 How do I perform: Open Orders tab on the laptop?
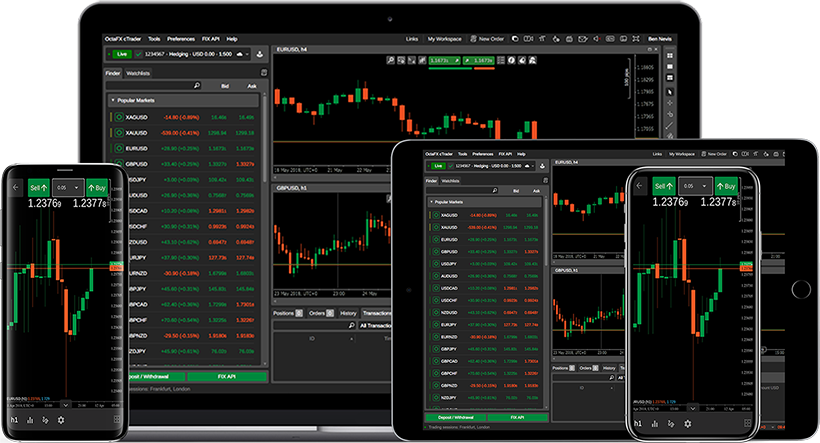click(x=321, y=313)
